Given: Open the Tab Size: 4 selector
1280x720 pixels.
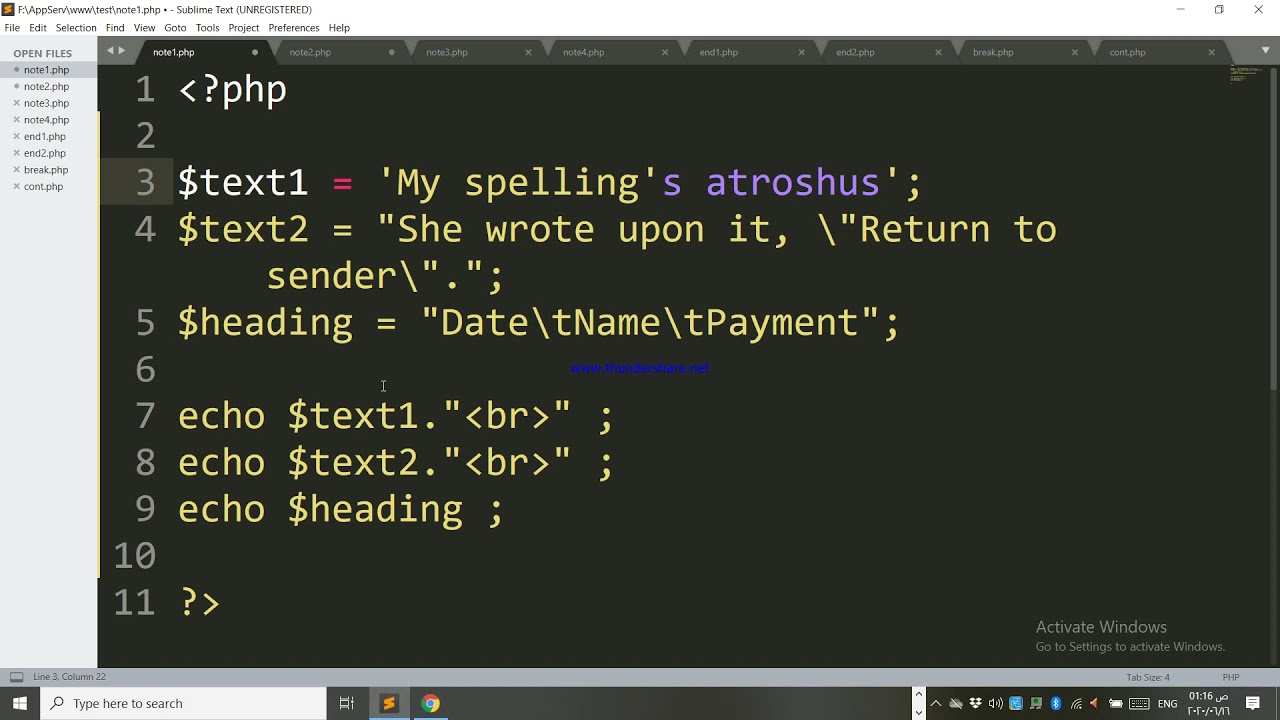Looking at the screenshot, I should [x=1148, y=677].
